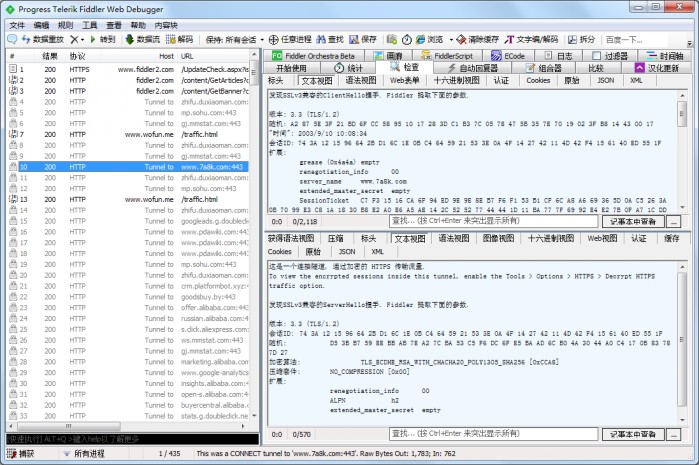
Task: Select session 7 www.wofun.me /traffic.html
Action: 128,134
